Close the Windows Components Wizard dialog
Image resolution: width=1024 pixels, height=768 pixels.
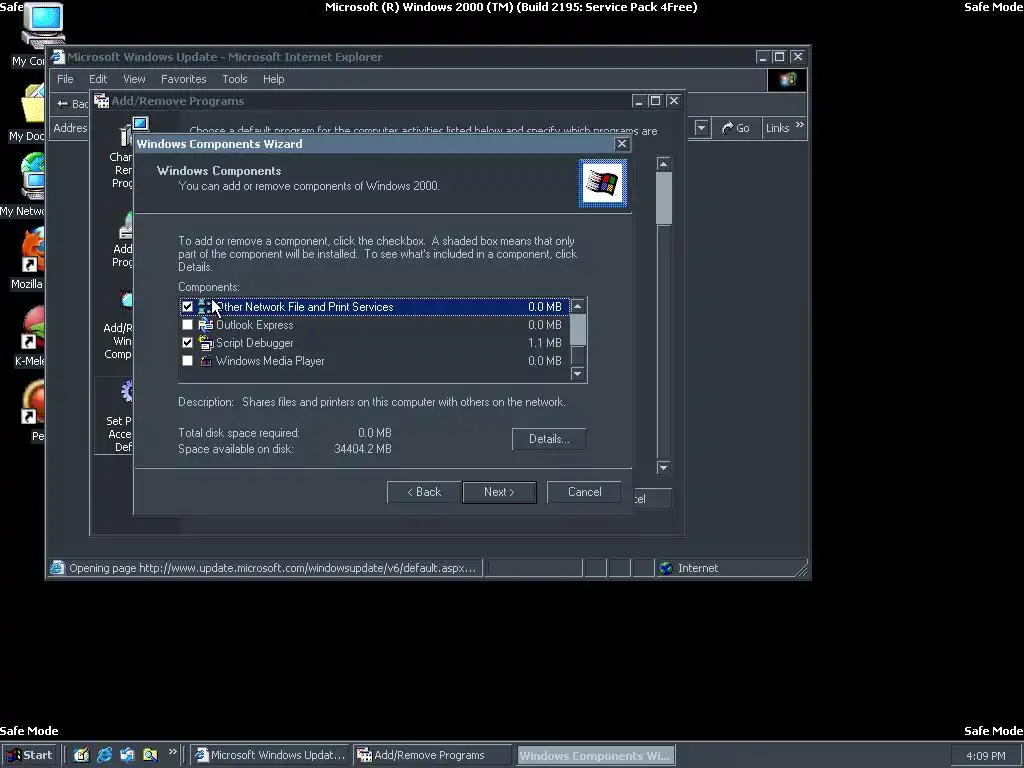coord(622,144)
